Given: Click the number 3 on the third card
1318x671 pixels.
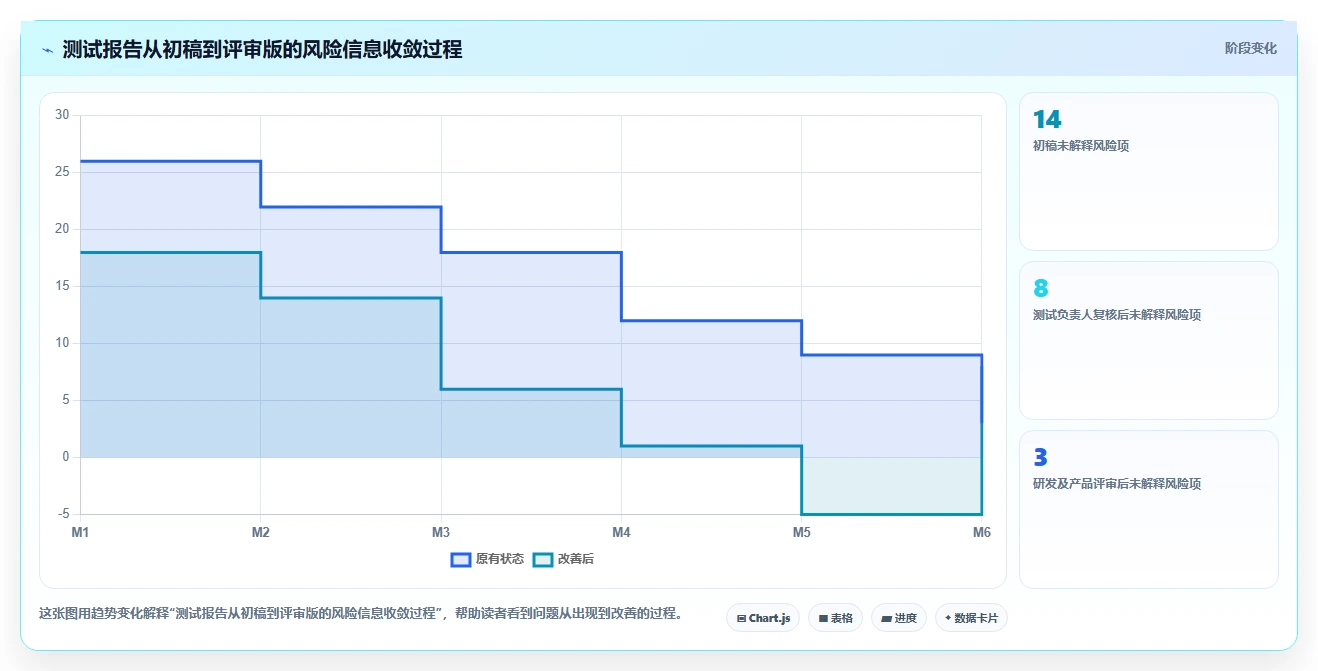Looking at the screenshot, I should [x=1041, y=458].
